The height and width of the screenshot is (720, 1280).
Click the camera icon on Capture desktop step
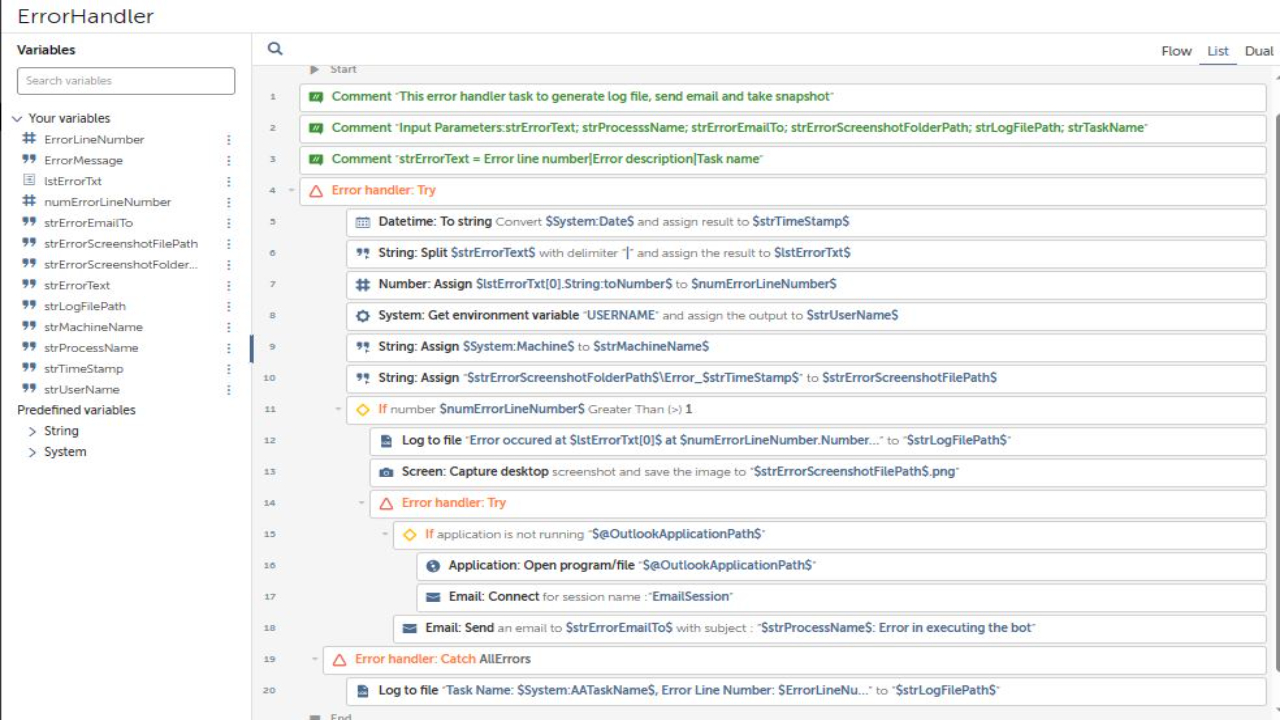386,472
